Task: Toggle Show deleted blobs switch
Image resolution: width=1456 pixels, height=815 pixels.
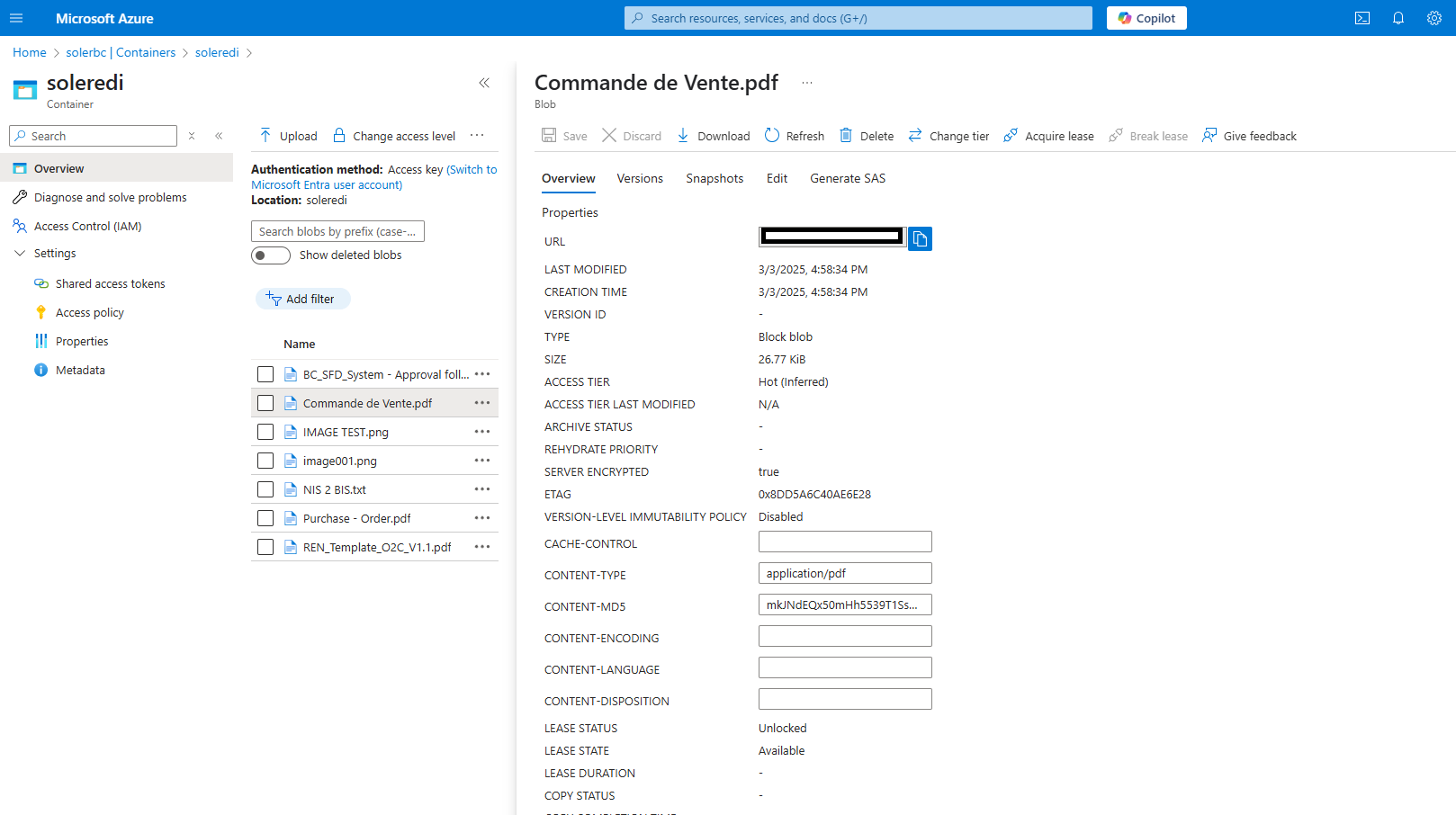Action: click(x=271, y=255)
